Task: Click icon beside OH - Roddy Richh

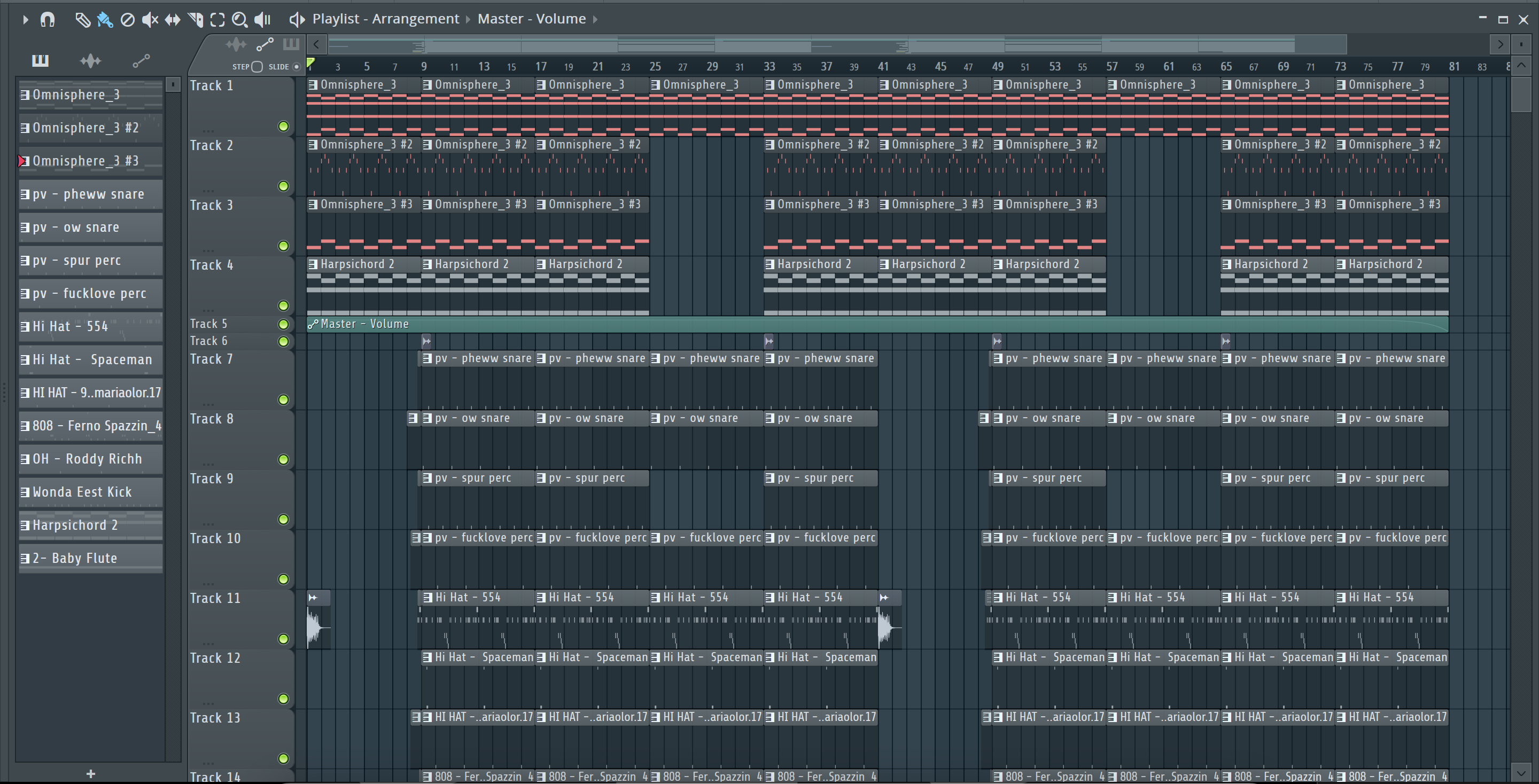Action: (x=25, y=459)
